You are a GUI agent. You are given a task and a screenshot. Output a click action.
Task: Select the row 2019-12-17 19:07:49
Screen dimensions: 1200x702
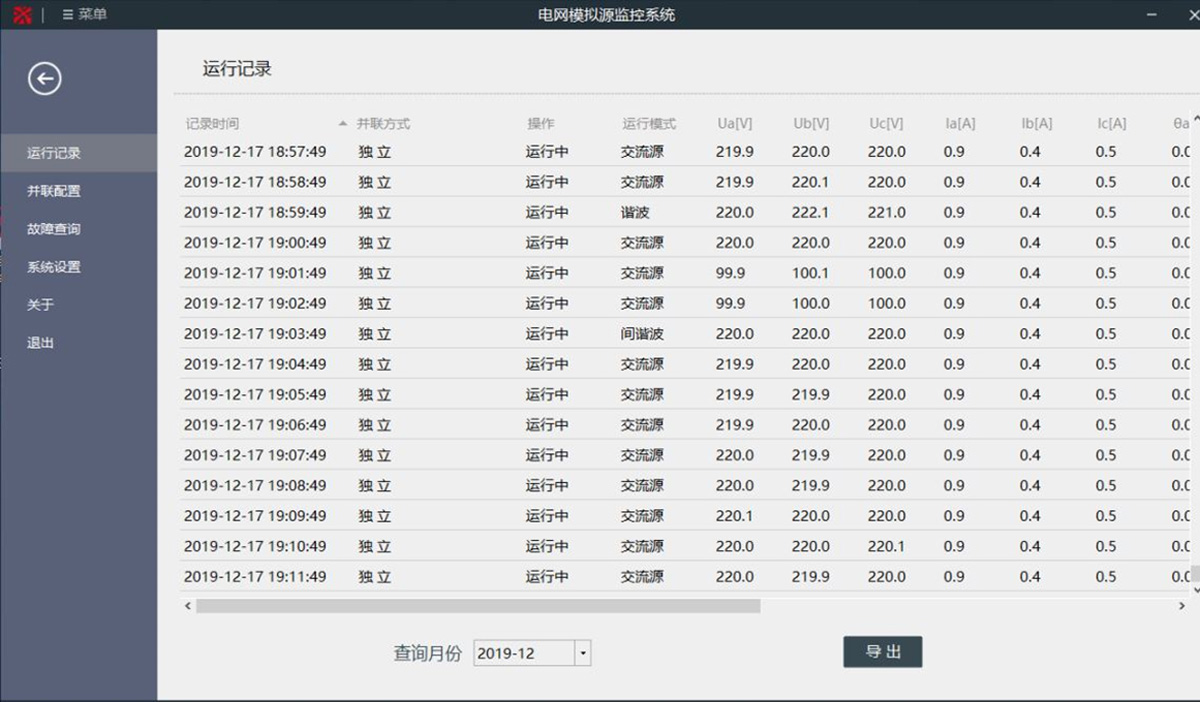[686, 455]
